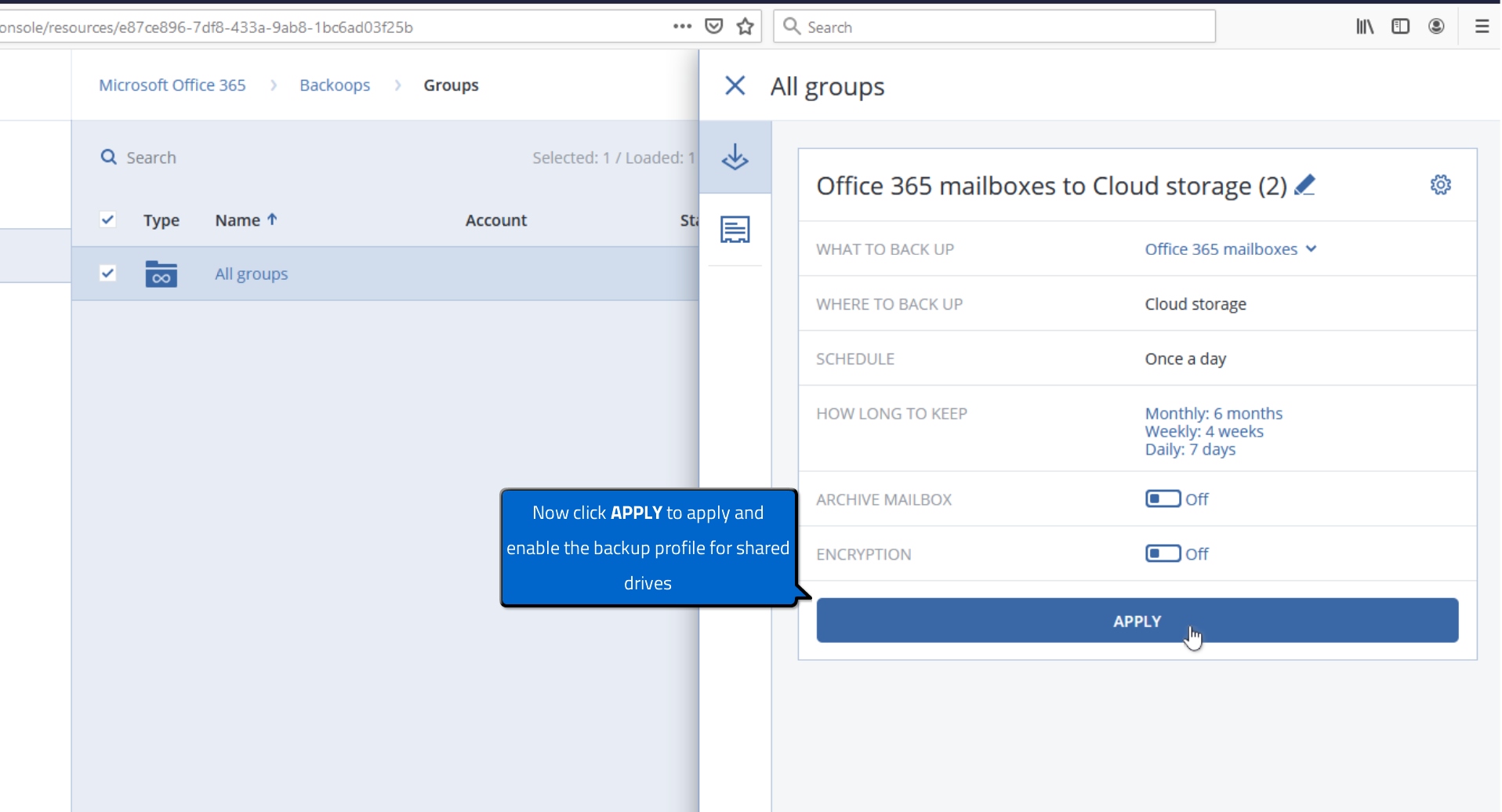1502x812 pixels.
Task: Click the Firefox Search input box
Action: (994, 27)
